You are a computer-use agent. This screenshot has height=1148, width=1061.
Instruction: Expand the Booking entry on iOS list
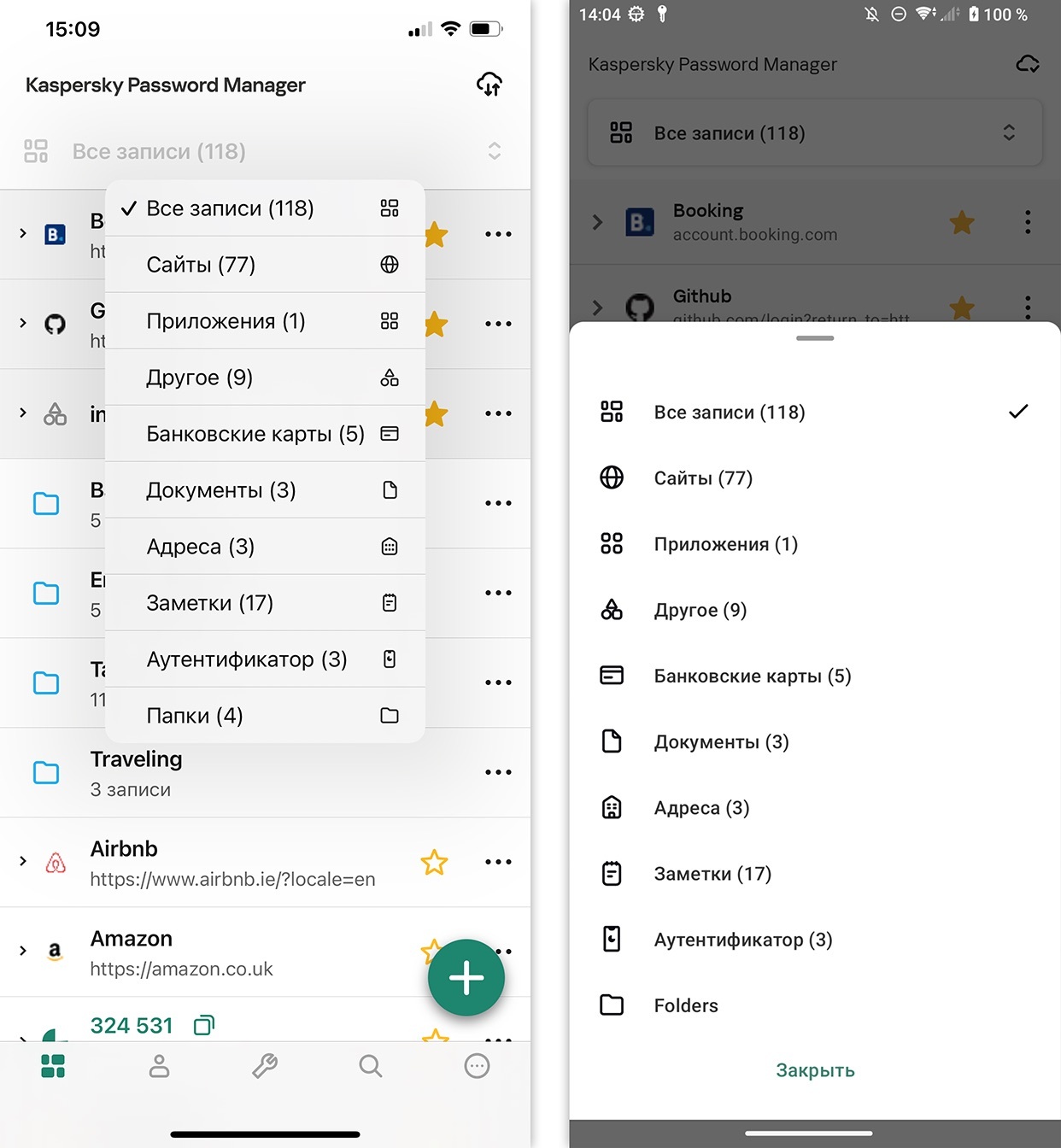tap(23, 233)
